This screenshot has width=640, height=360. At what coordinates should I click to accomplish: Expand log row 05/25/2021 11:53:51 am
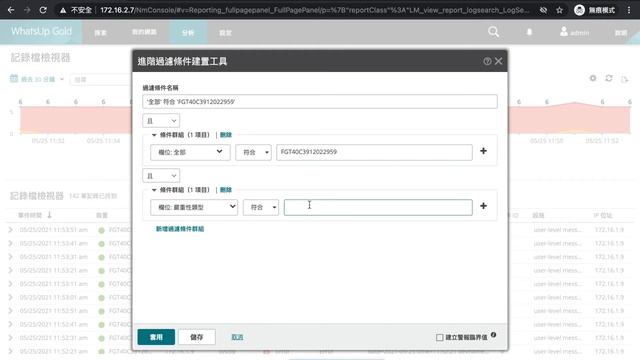[x=11, y=230]
